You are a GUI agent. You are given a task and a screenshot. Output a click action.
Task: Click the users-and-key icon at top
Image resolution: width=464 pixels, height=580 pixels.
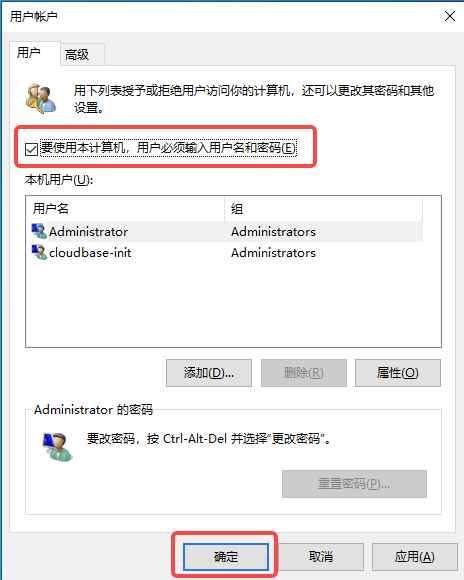click(x=41, y=98)
